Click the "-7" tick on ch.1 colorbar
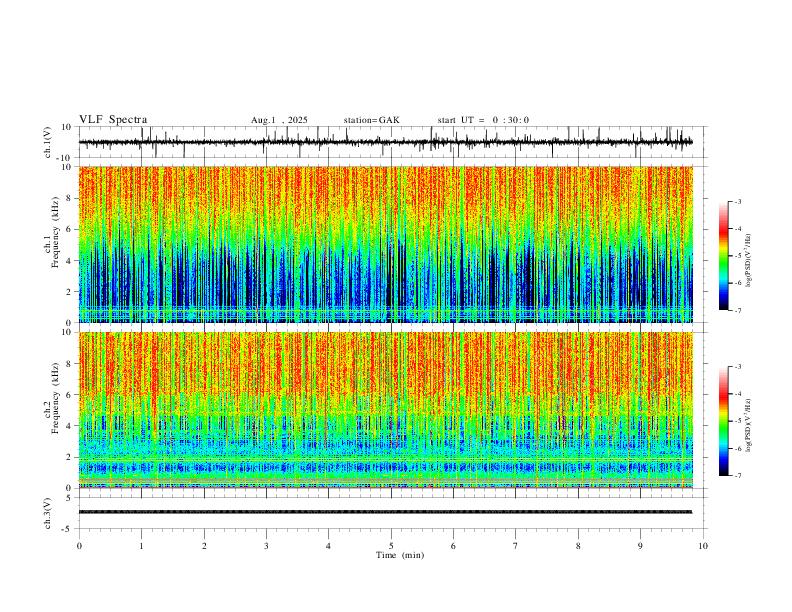The height and width of the screenshot is (612, 792). [737, 310]
